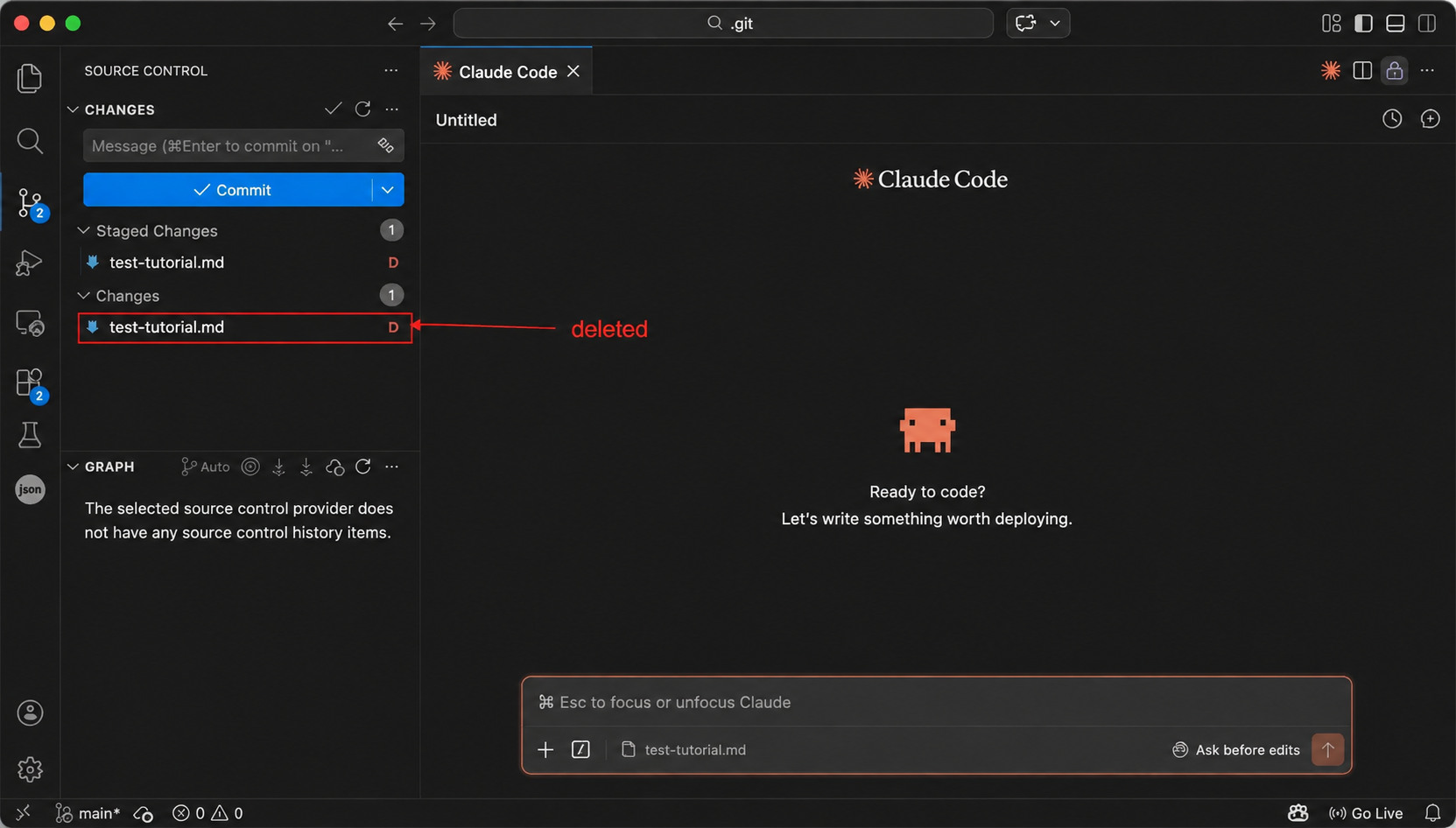This screenshot has height=828, width=1456.
Task: Click the .git command center search box
Action: tap(723, 24)
